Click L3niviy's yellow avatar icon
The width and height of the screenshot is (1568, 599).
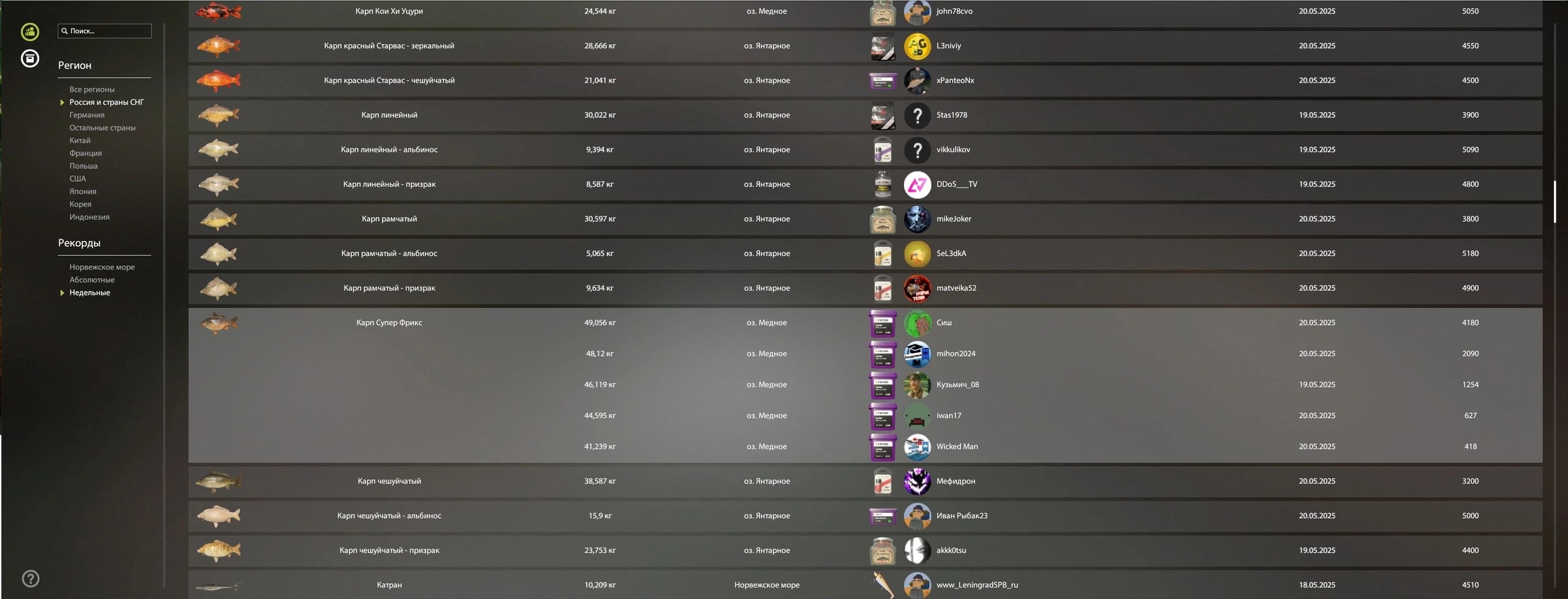[x=917, y=46]
